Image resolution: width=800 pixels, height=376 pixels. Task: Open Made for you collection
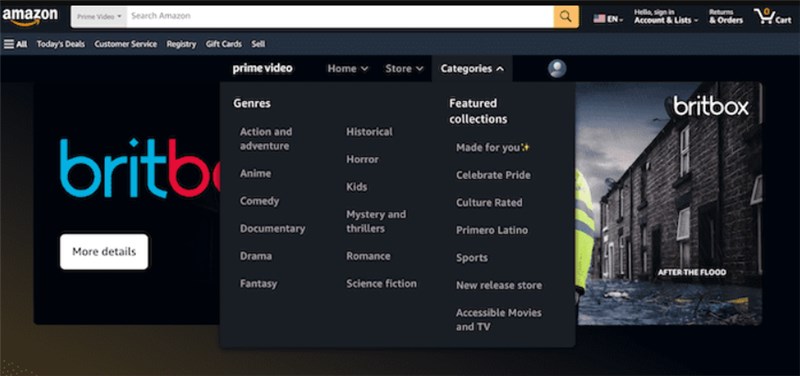pyautogui.click(x=493, y=147)
